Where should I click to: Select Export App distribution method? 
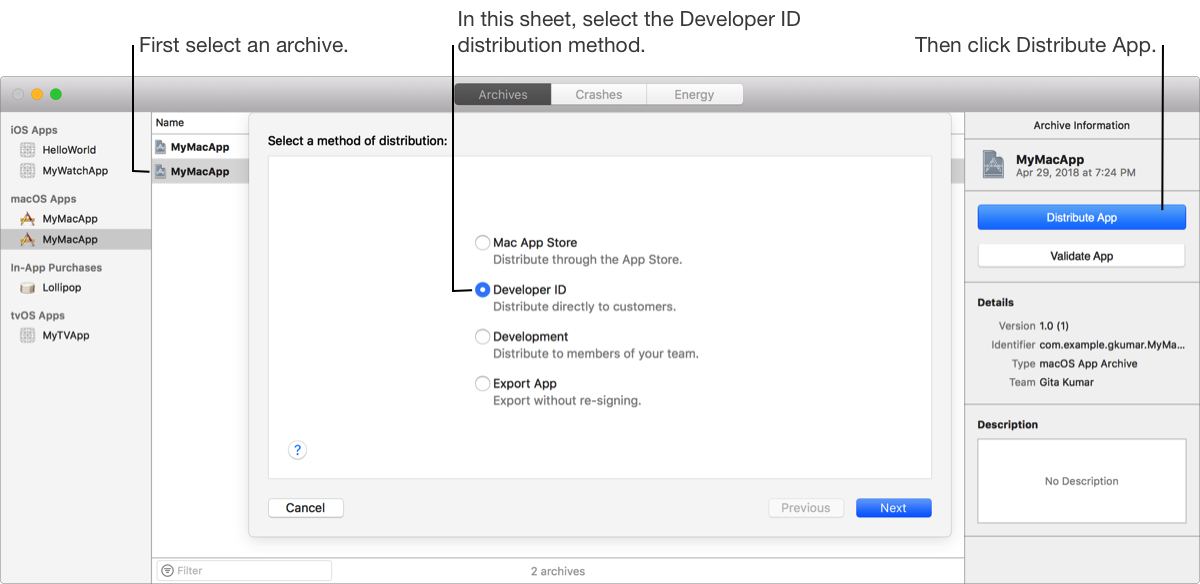(483, 384)
